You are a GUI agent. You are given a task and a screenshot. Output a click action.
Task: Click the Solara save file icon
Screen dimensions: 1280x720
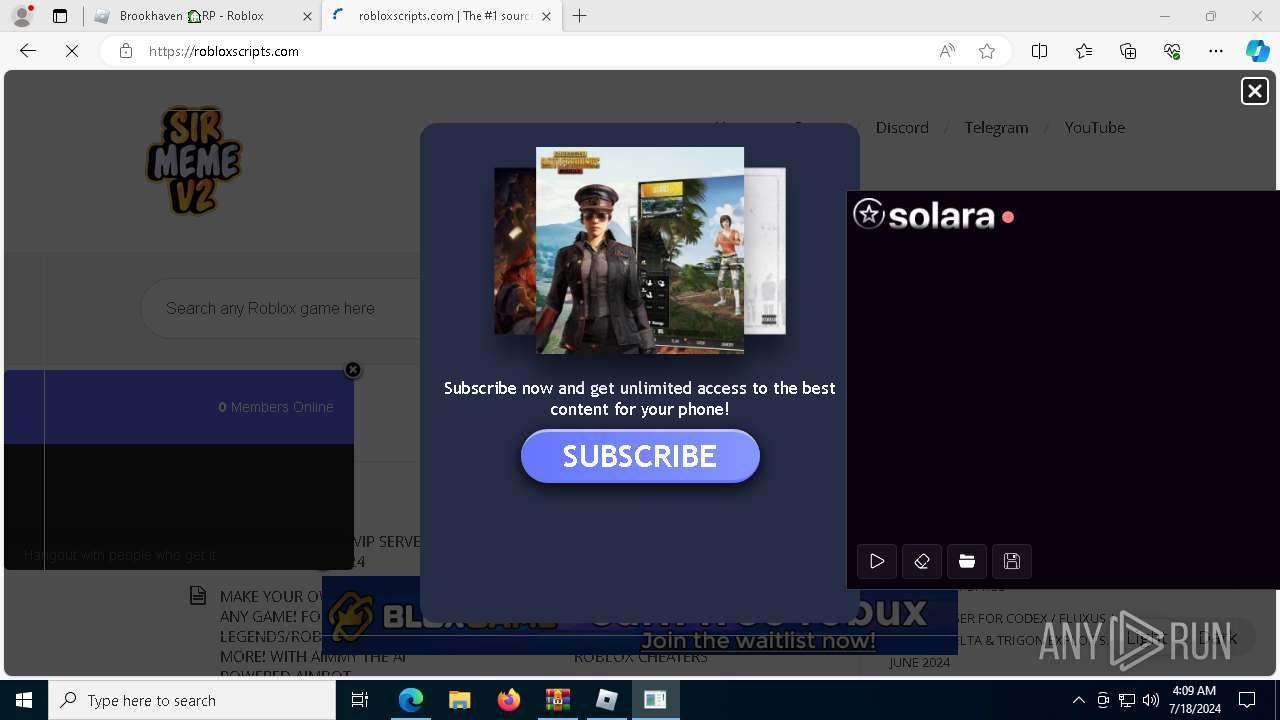(1012, 561)
